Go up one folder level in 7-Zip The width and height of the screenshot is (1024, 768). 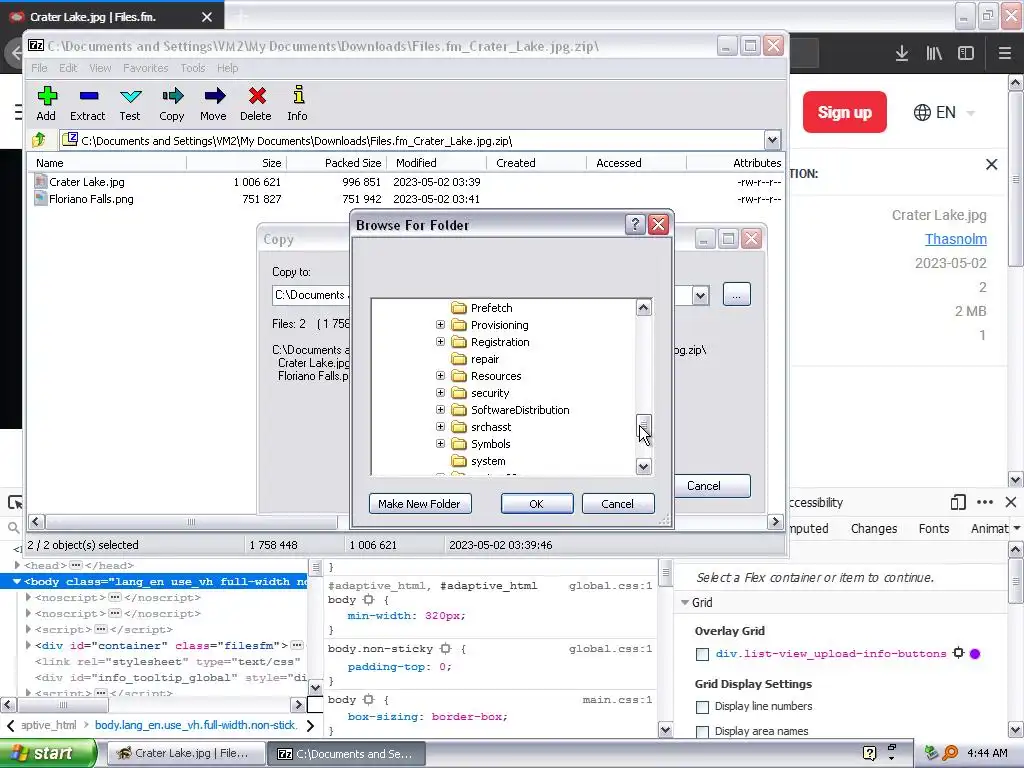point(39,139)
